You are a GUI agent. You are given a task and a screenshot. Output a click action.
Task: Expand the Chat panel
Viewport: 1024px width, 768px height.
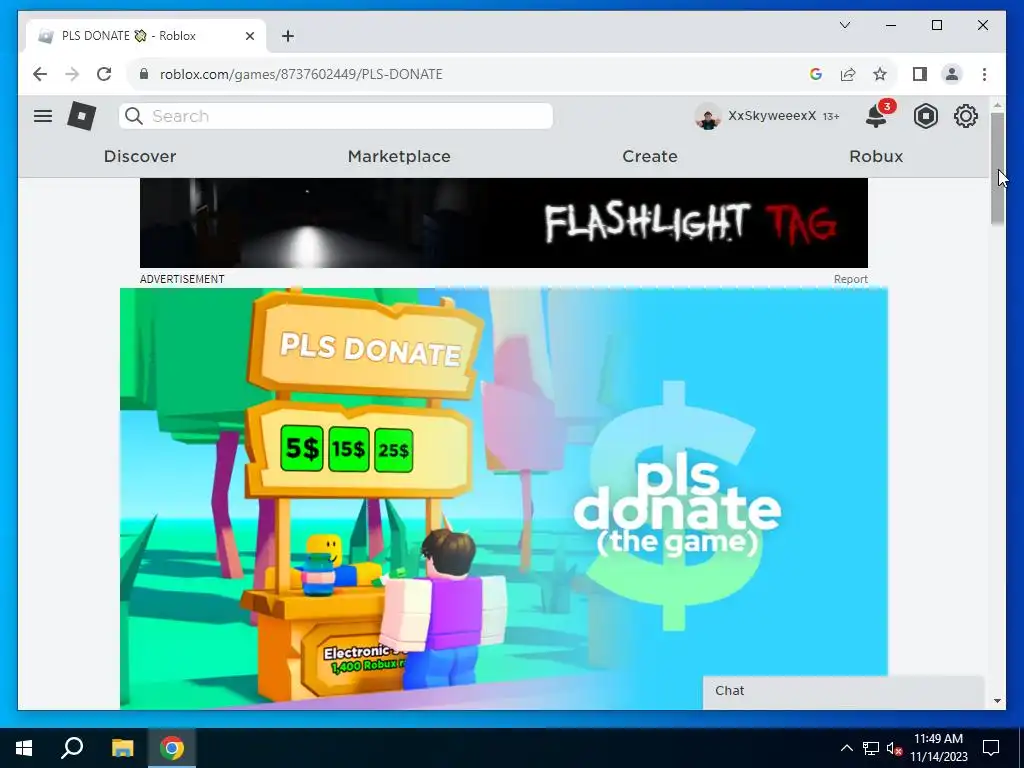pos(843,691)
